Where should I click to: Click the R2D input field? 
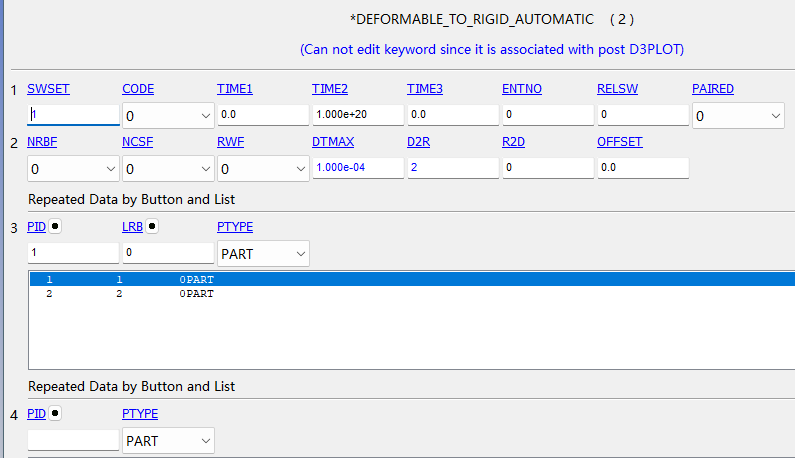548,167
